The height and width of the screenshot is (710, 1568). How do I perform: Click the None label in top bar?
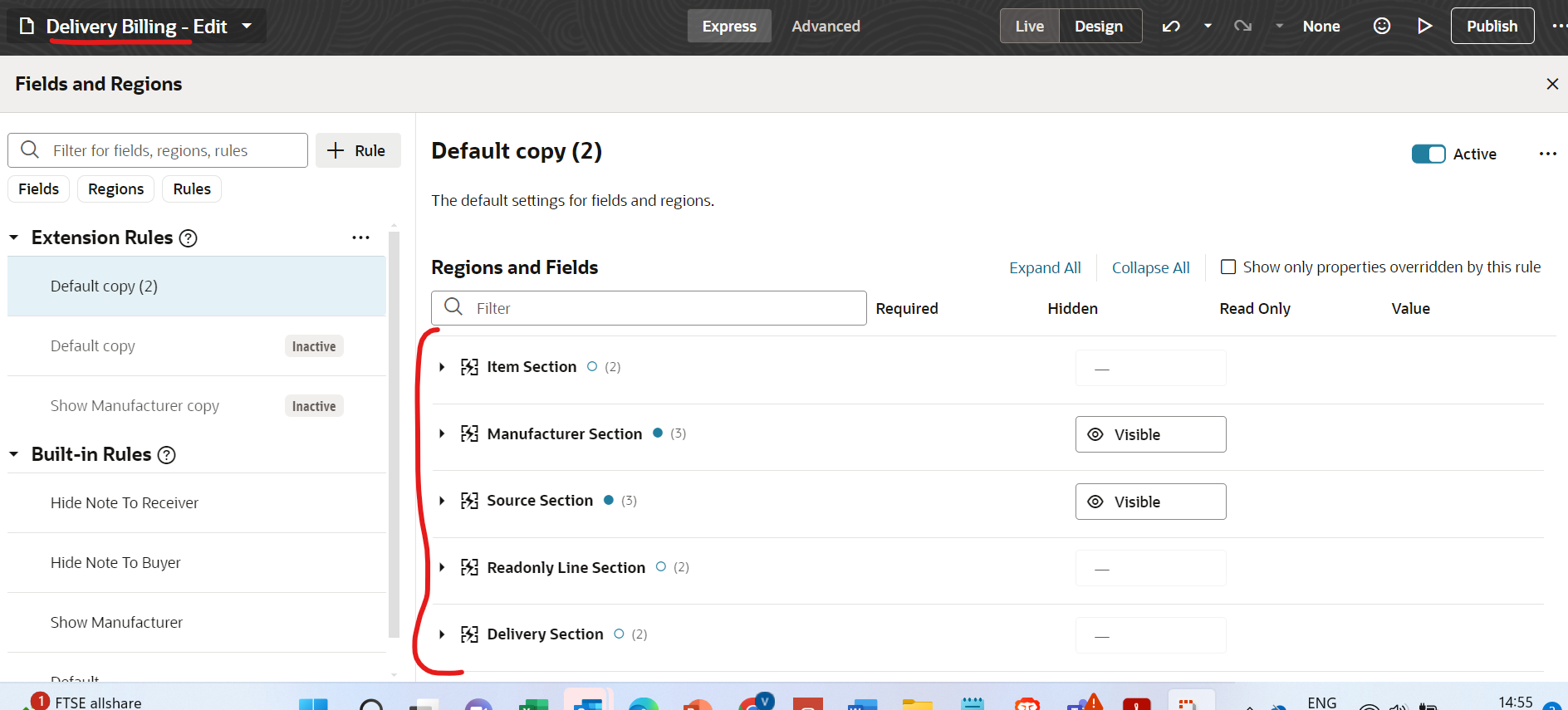point(1321,26)
